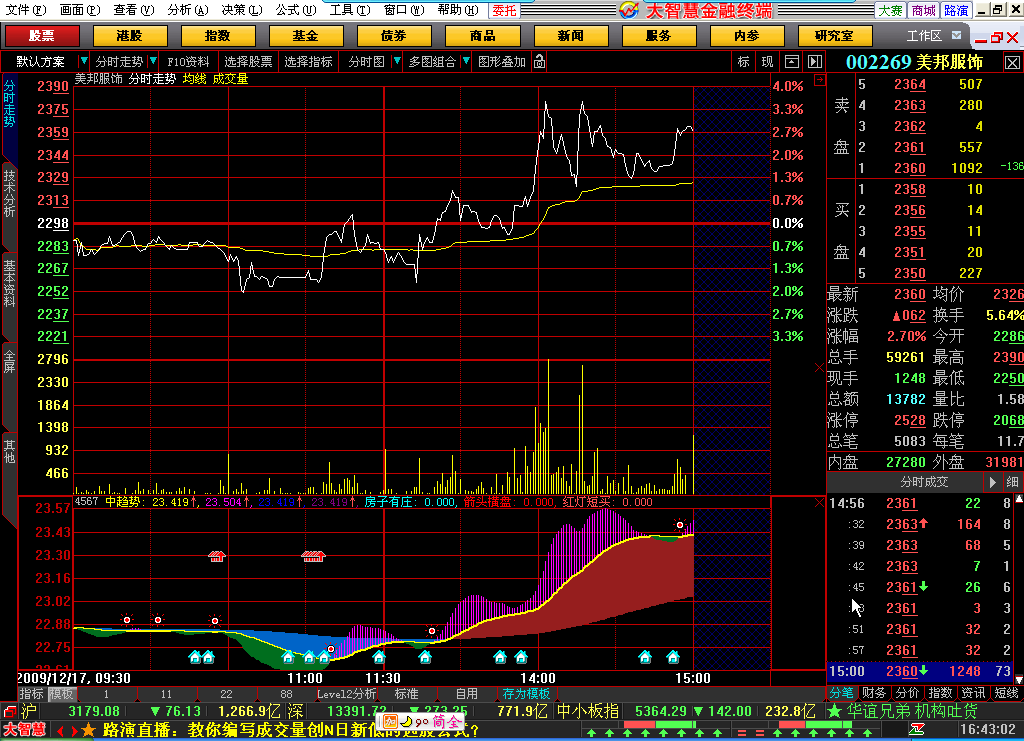Expand the 分时走势 dropdown arrow
The width and height of the screenshot is (1024, 741).
[153, 61]
